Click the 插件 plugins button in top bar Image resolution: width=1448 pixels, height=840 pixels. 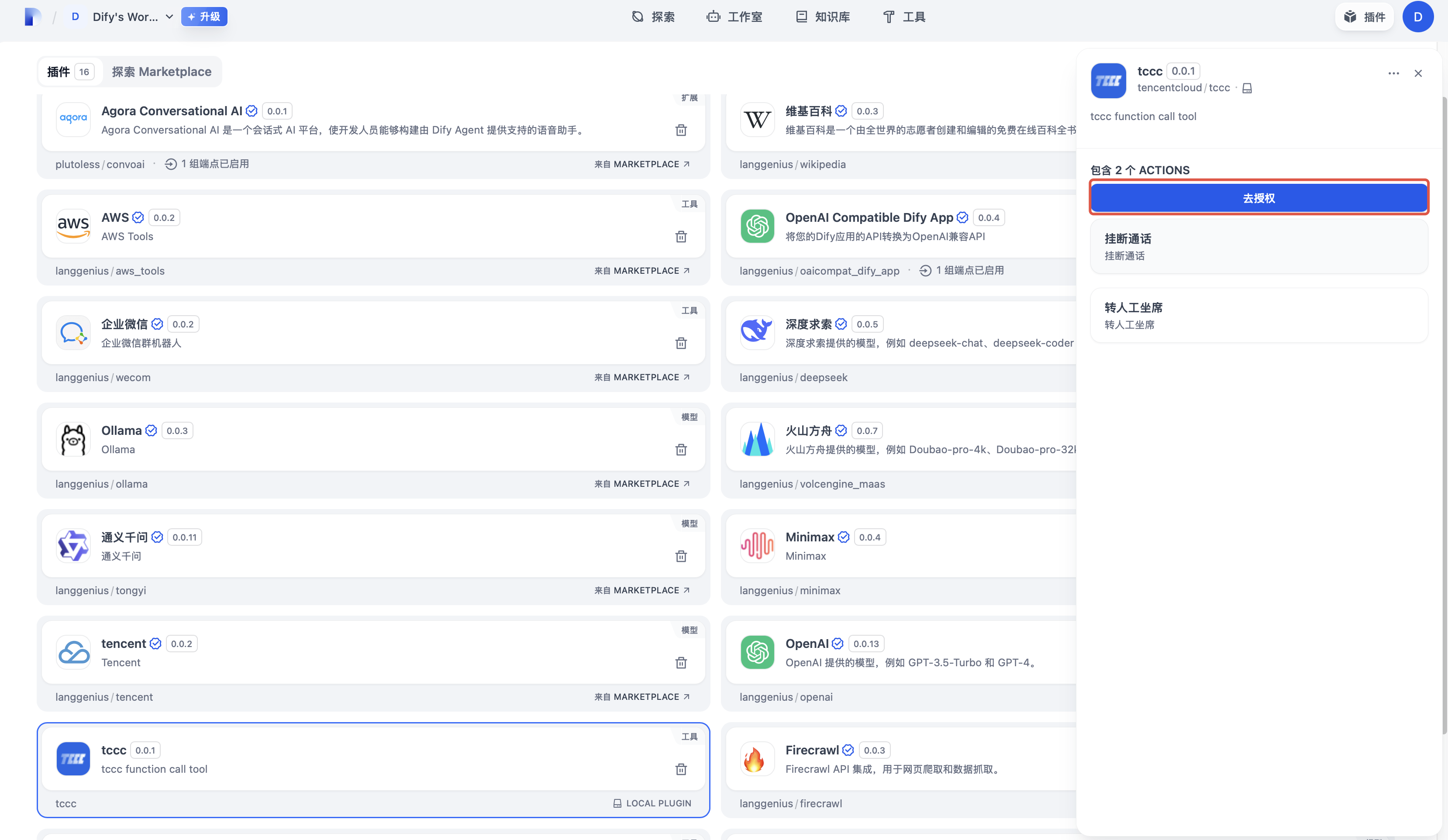tap(1365, 17)
